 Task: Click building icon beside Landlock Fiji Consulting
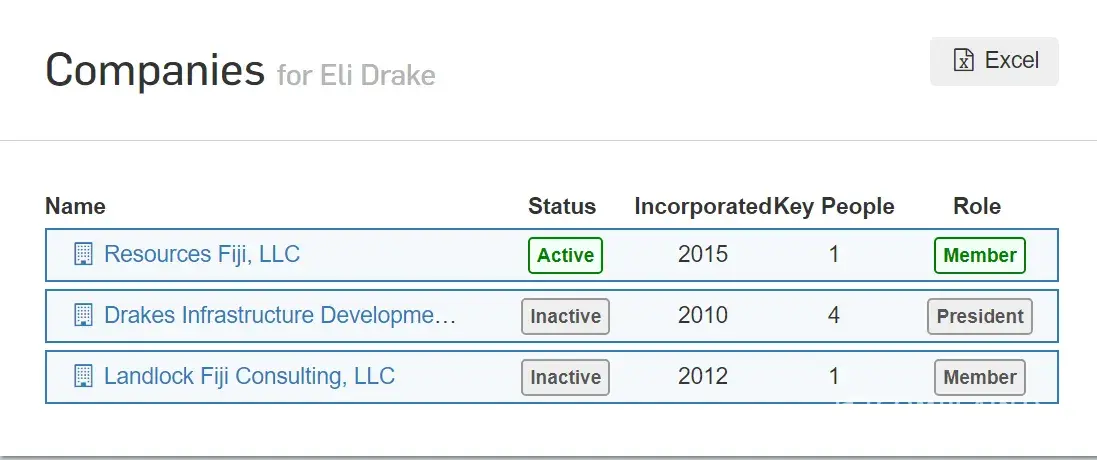pyautogui.click(x=84, y=377)
